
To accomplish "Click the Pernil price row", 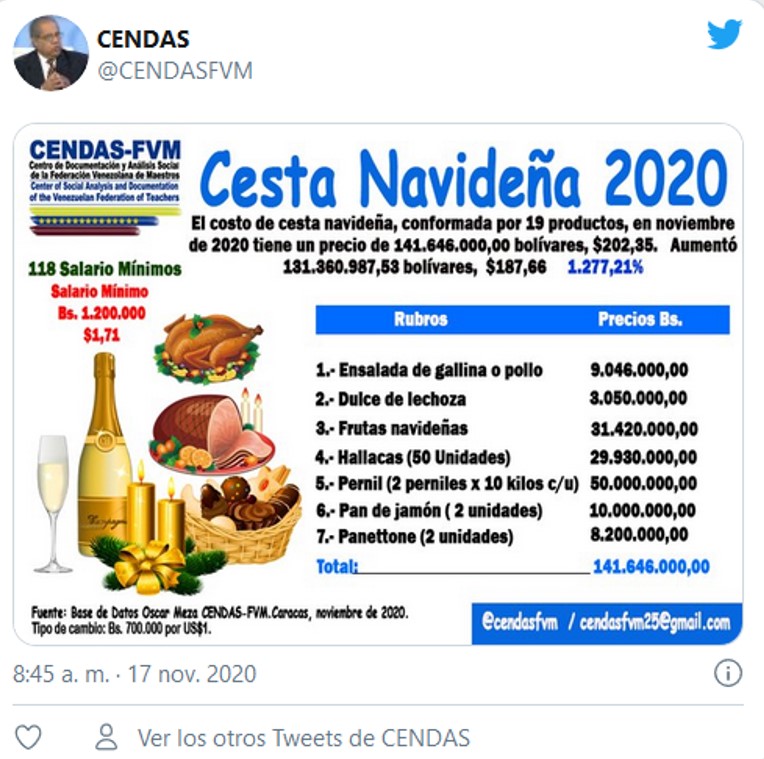I will [506, 483].
